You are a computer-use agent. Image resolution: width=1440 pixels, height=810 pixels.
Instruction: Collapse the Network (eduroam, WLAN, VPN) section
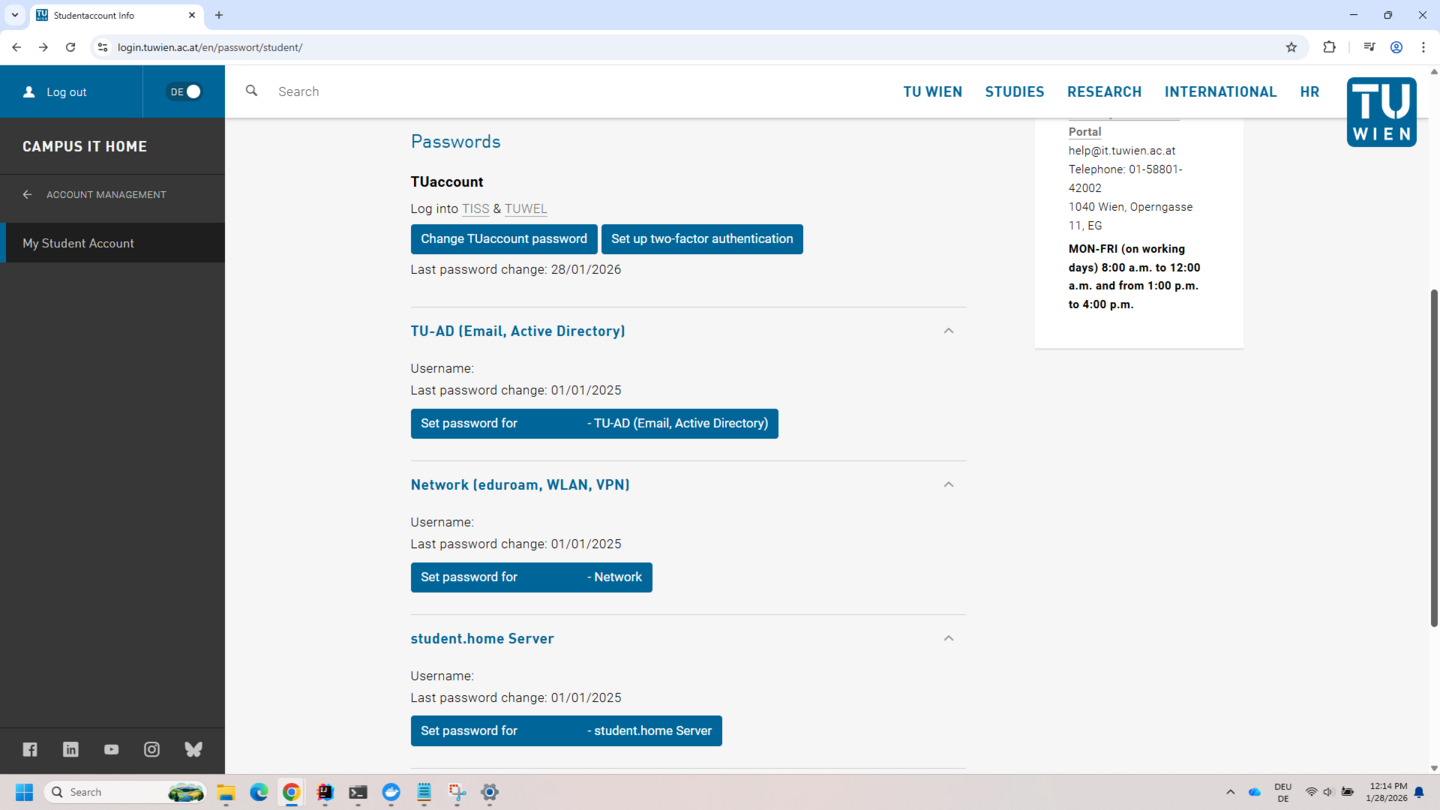(948, 485)
